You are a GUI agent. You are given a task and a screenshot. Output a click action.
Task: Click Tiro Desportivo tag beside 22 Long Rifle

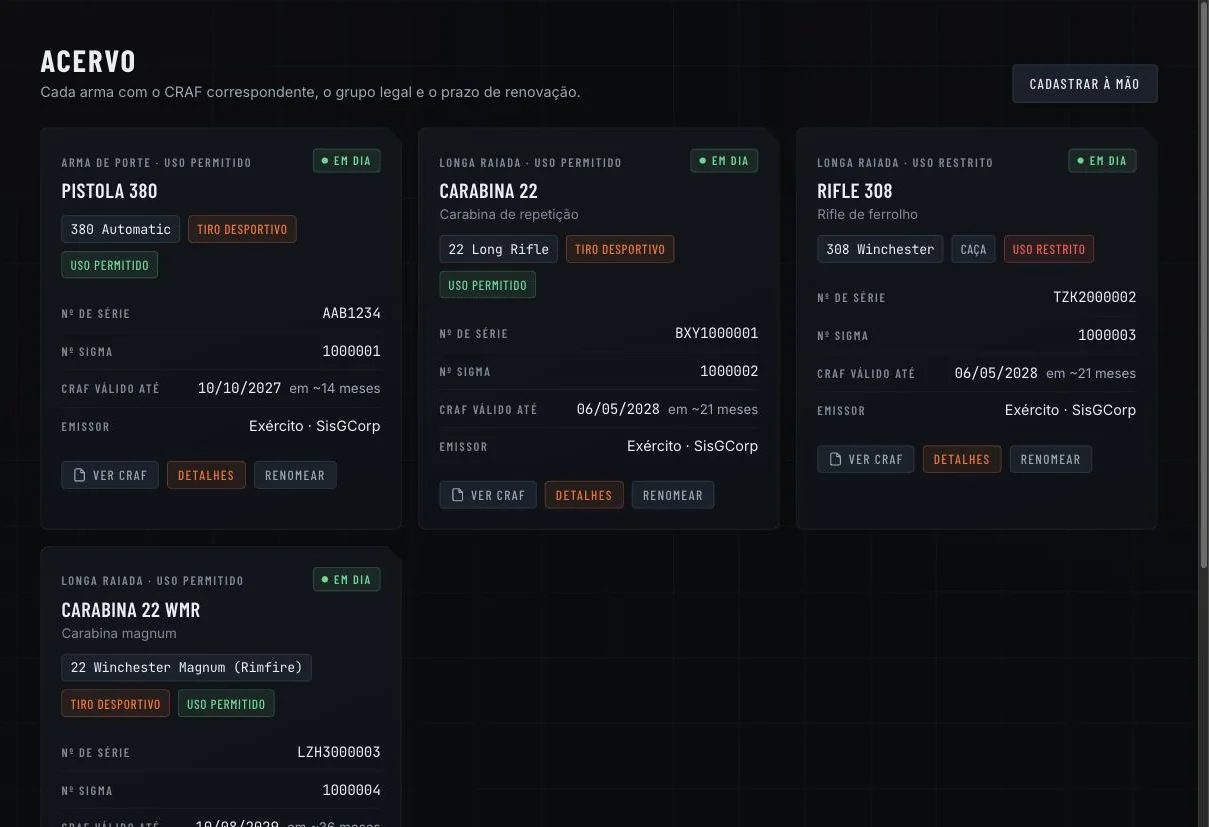(620, 249)
